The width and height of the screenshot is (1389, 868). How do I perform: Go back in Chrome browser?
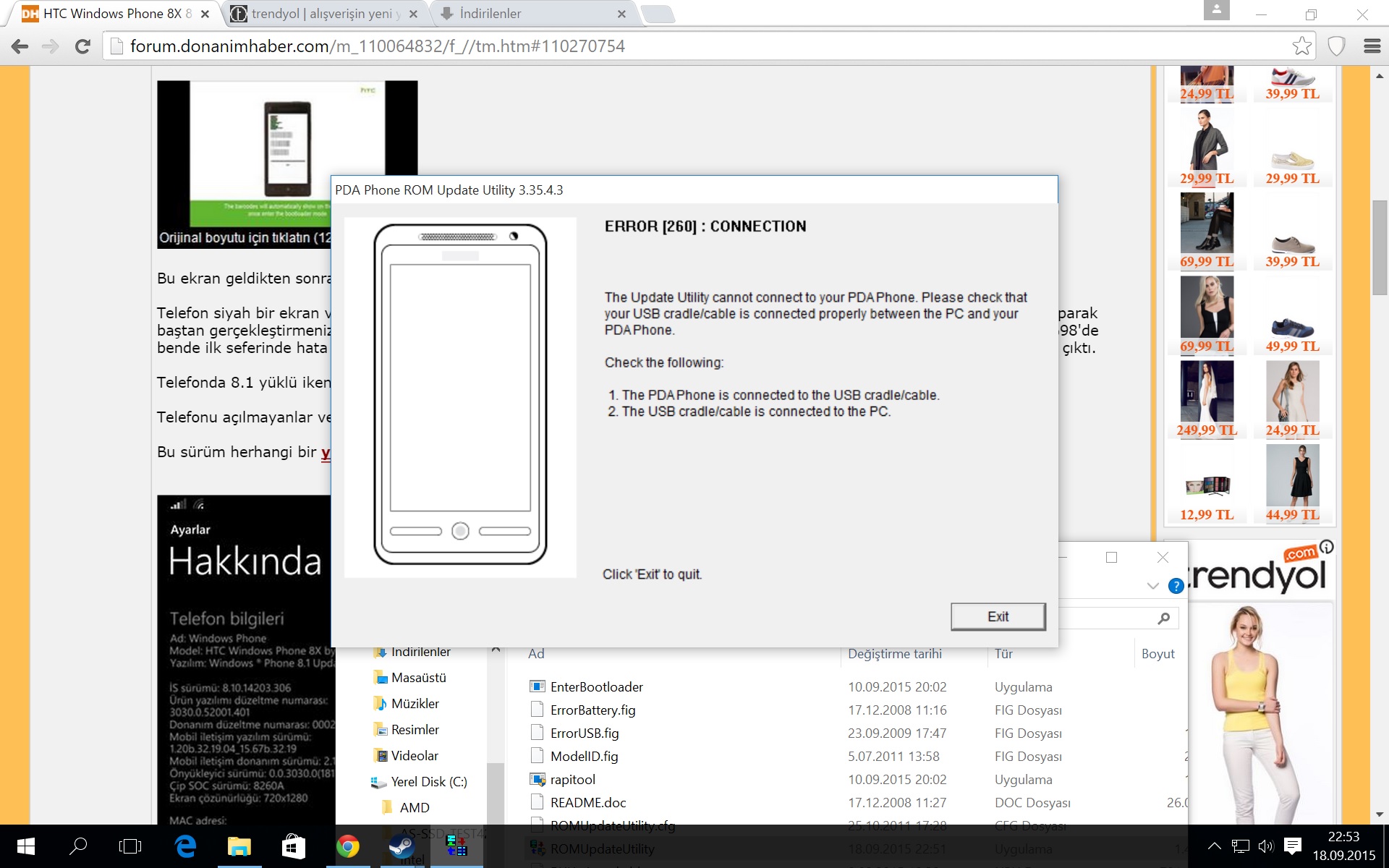coord(20,46)
